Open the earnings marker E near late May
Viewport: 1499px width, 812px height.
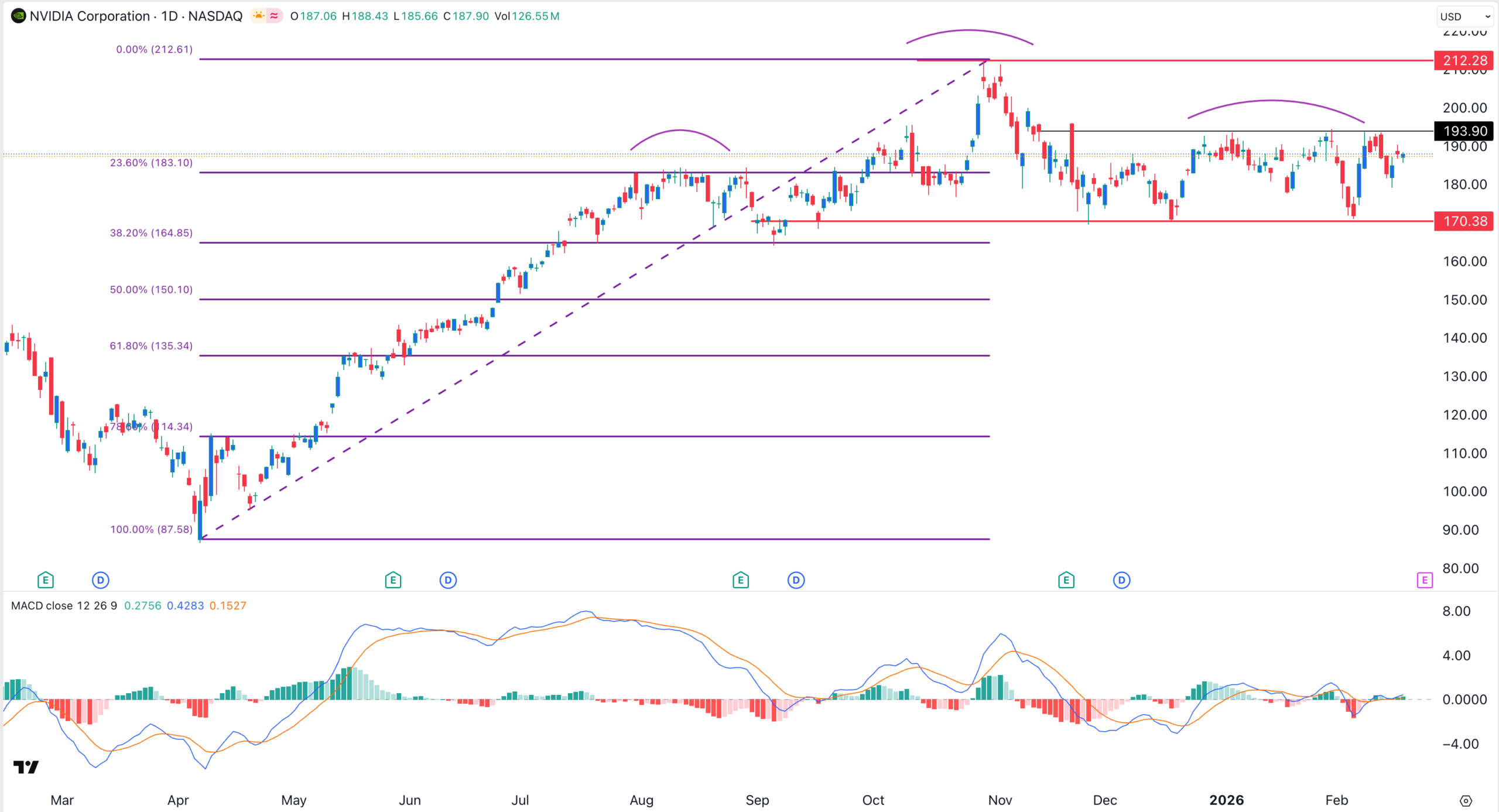pos(393,580)
